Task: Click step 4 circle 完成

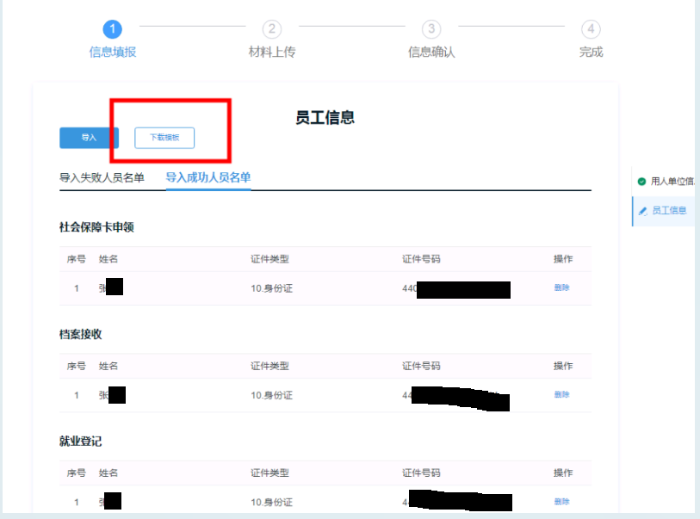Action: pyautogui.click(x=591, y=29)
